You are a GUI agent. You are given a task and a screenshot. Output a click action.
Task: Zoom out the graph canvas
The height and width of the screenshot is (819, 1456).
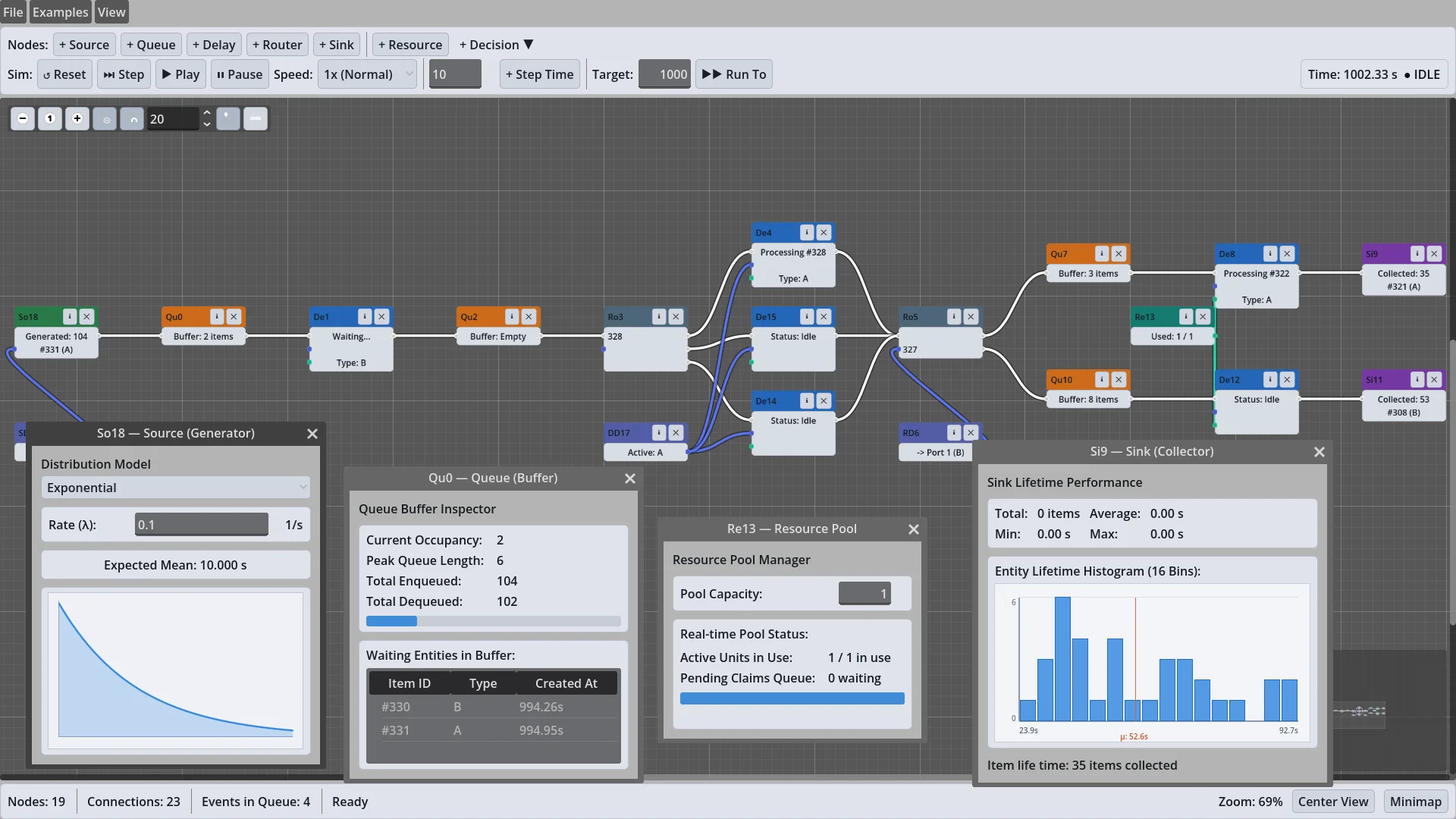coord(23,118)
